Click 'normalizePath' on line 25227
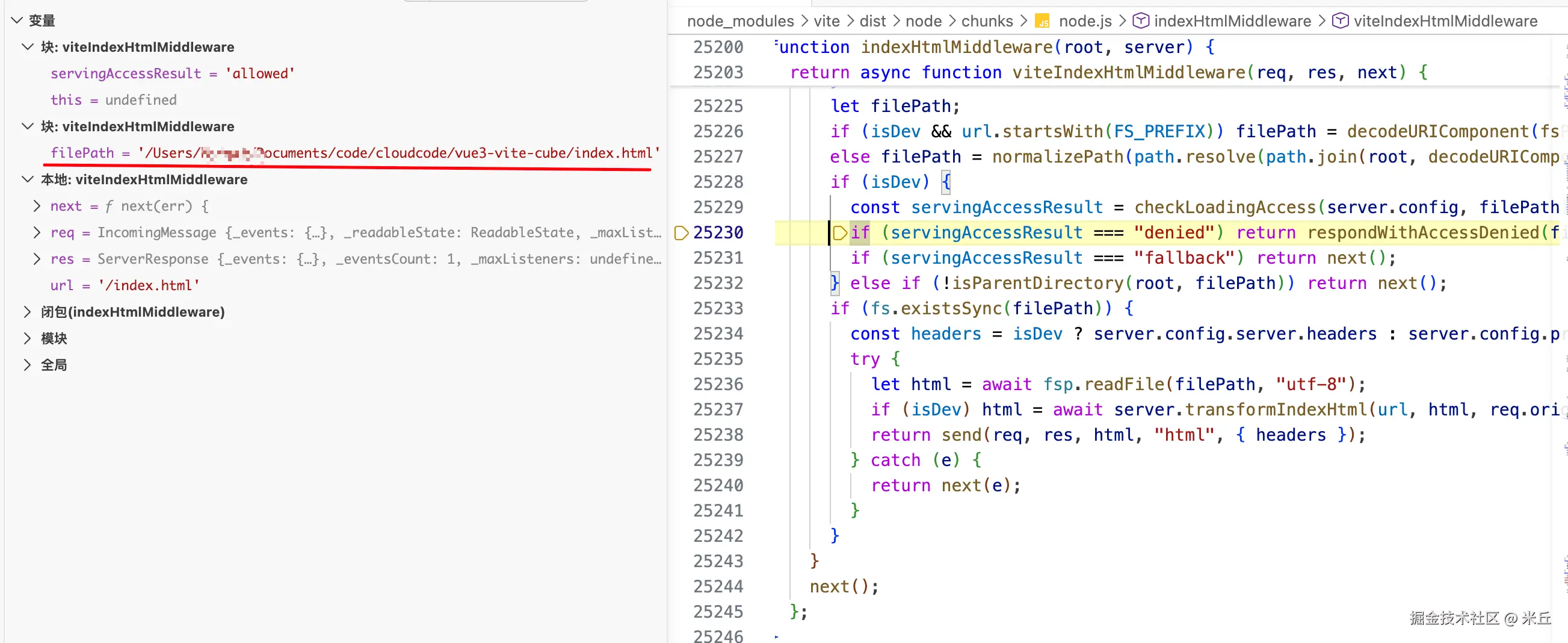This screenshot has height=643, width=1568. pos(1058,157)
